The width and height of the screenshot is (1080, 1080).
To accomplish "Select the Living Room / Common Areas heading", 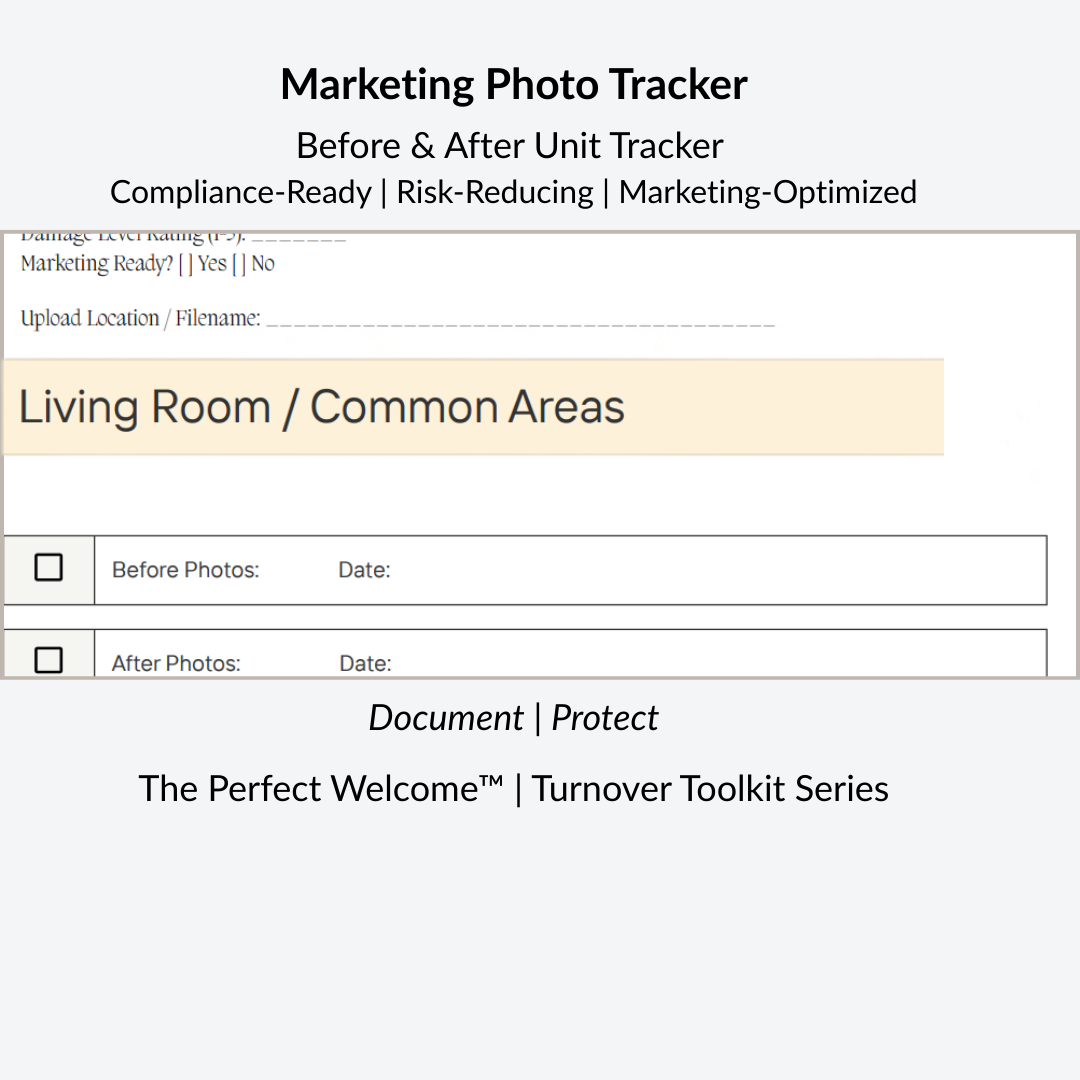I will [x=322, y=406].
